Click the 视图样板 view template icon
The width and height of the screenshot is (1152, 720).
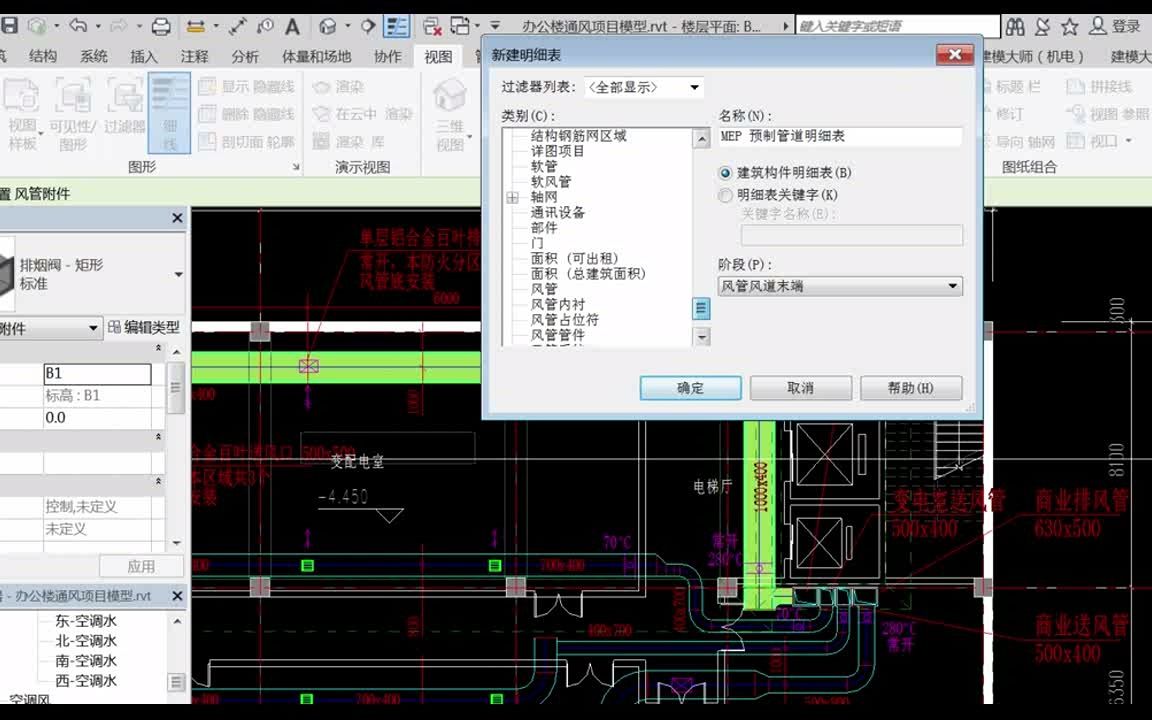click(x=21, y=110)
